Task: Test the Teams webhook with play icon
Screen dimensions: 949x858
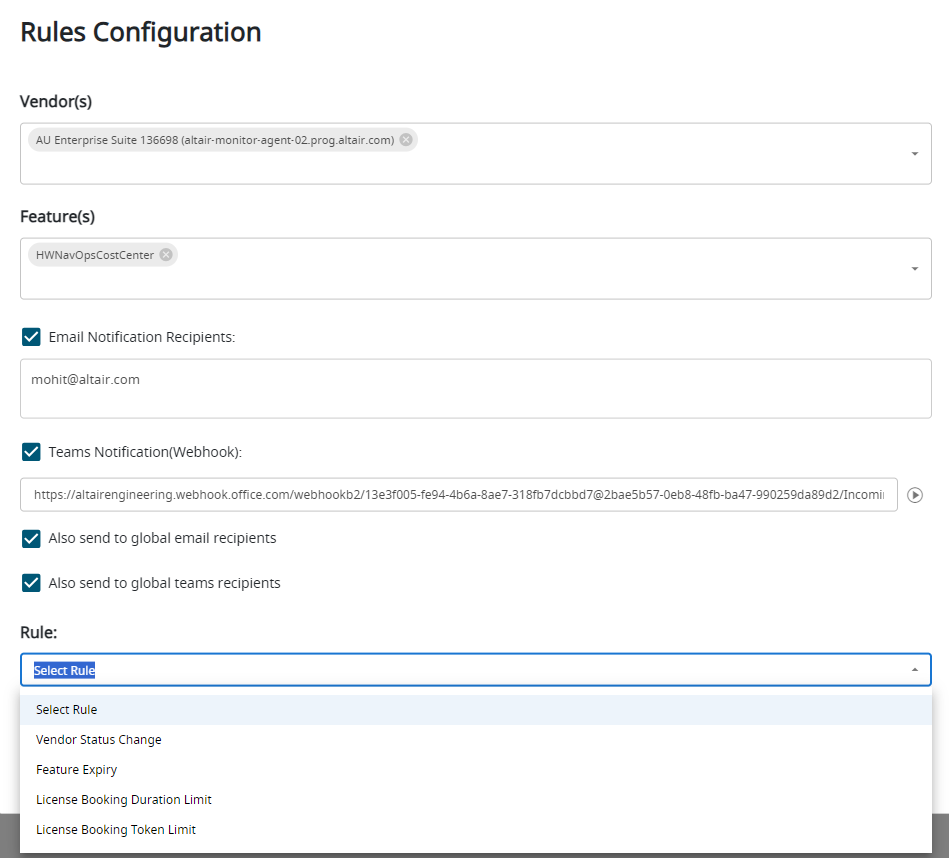Action: pos(915,494)
